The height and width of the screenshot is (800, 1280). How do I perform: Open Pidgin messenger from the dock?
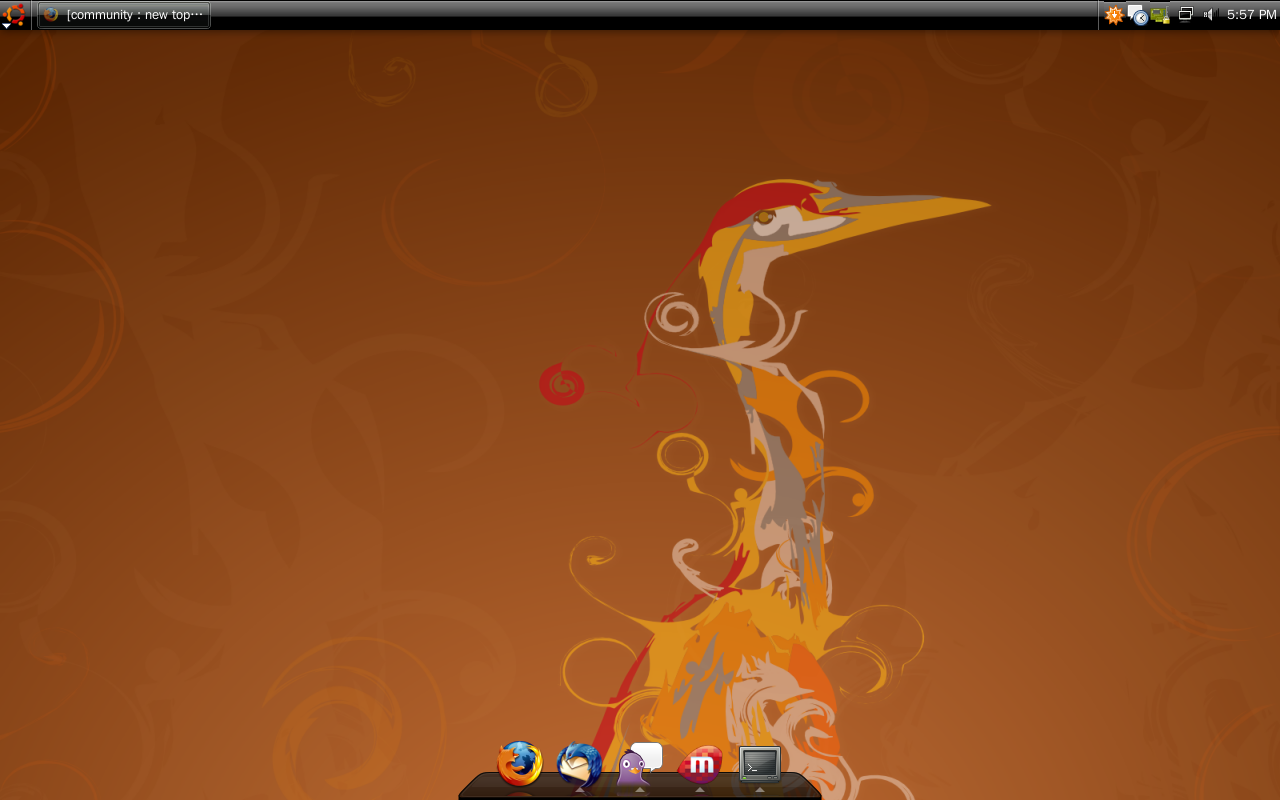[639, 763]
